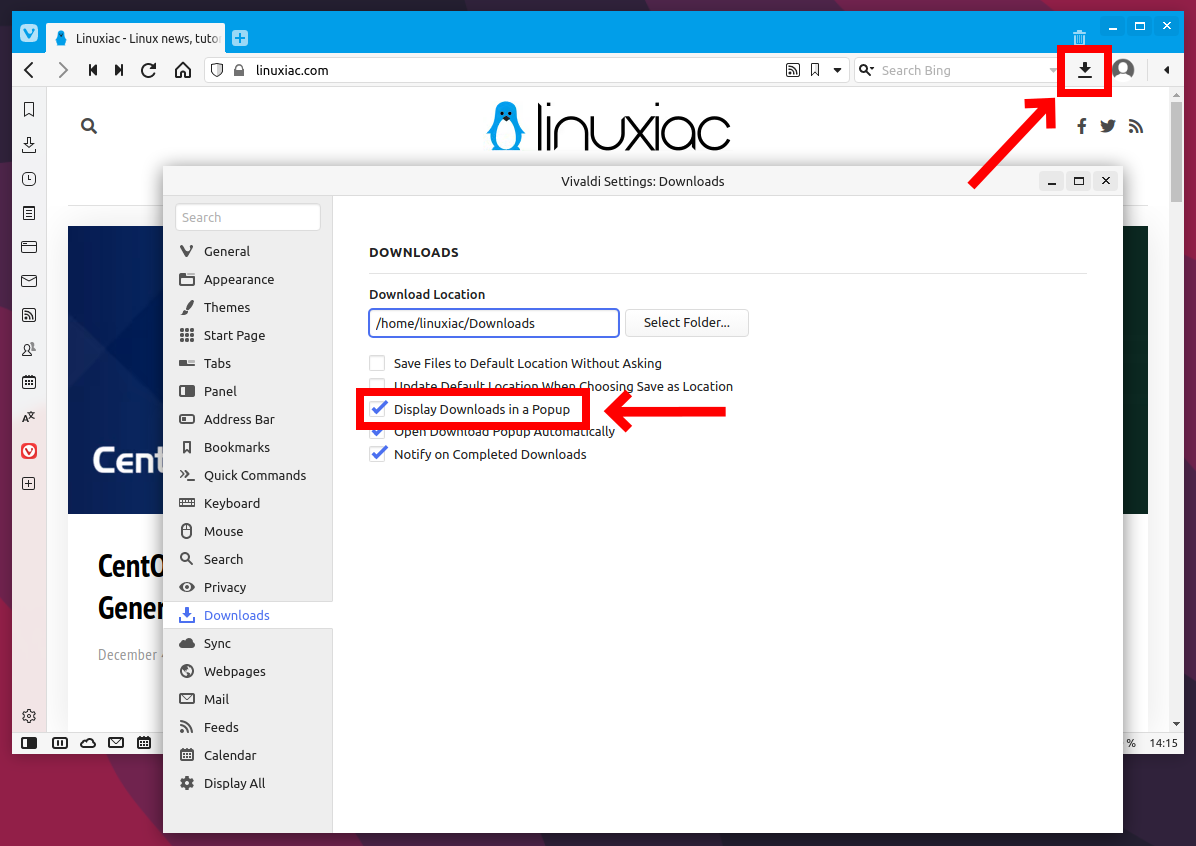This screenshot has height=846, width=1196.
Task: Open the user profile avatar
Action: tap(1123, 69)
